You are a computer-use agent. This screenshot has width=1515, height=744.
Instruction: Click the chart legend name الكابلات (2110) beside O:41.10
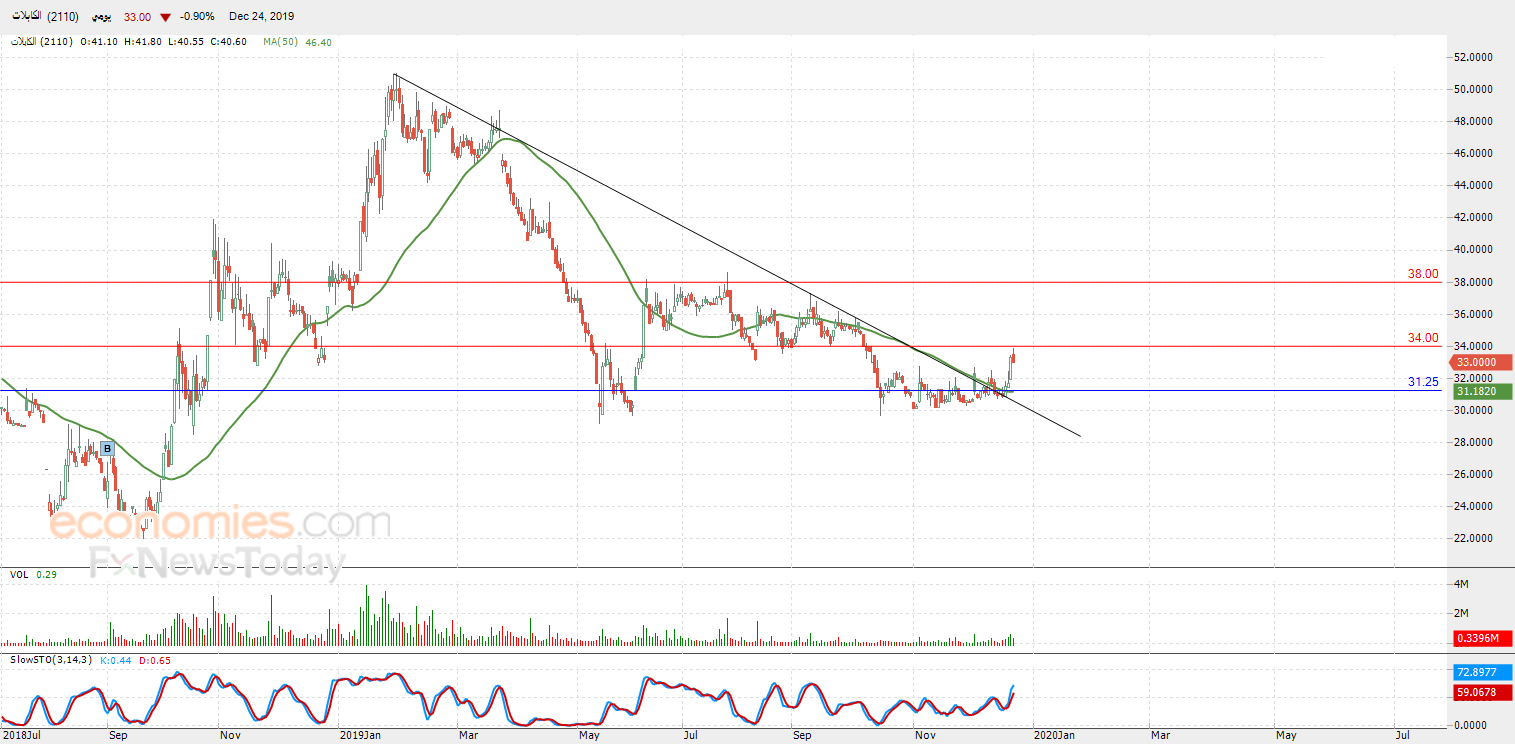pos(42,42)
